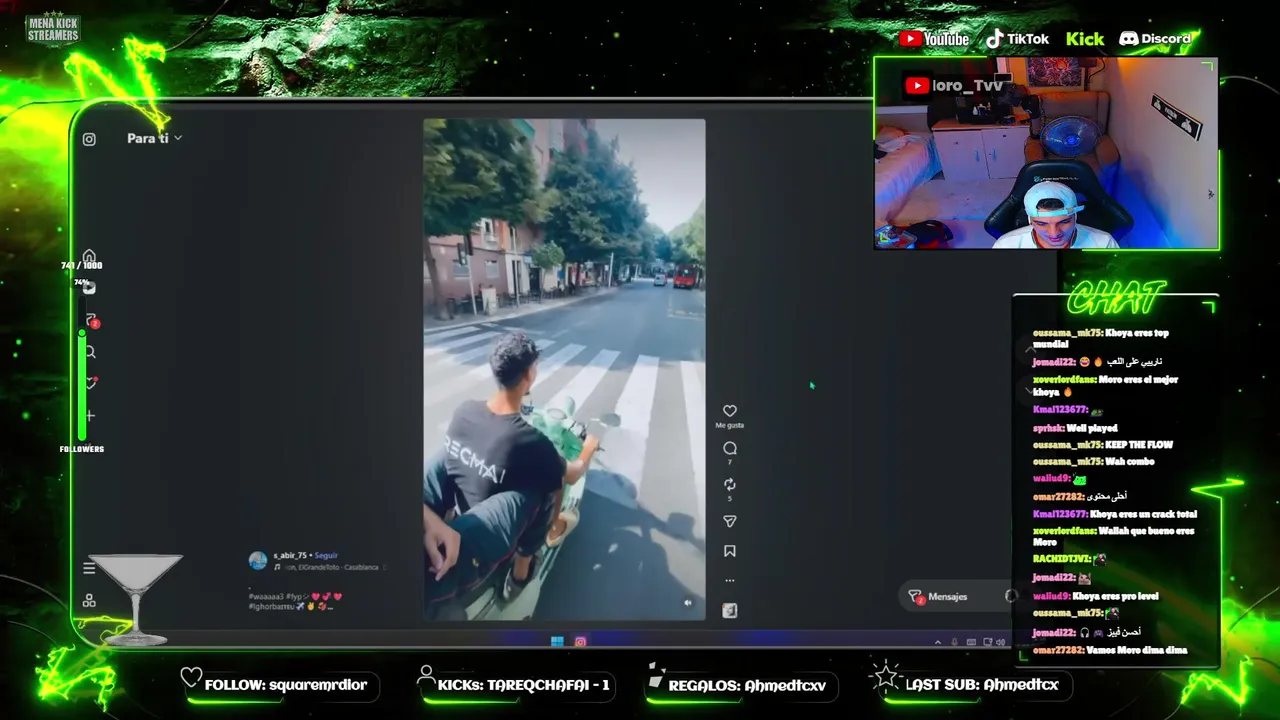The width and height of the screenshot is (1280, 720).
Task: Click the TikTok logo in overlay
Action: [1017, 39]
